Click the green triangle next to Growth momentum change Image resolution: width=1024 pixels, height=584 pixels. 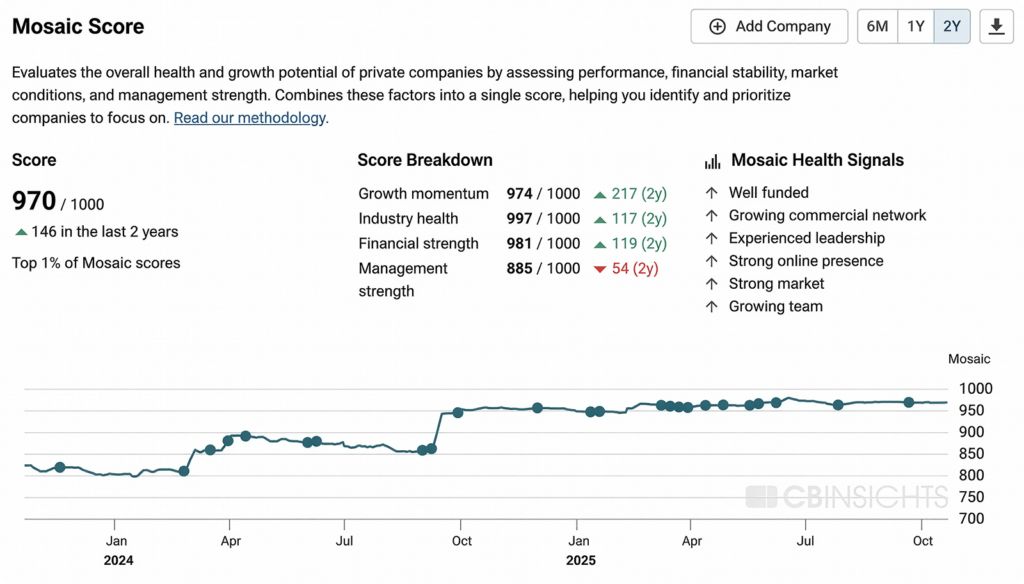click(600, 194)
